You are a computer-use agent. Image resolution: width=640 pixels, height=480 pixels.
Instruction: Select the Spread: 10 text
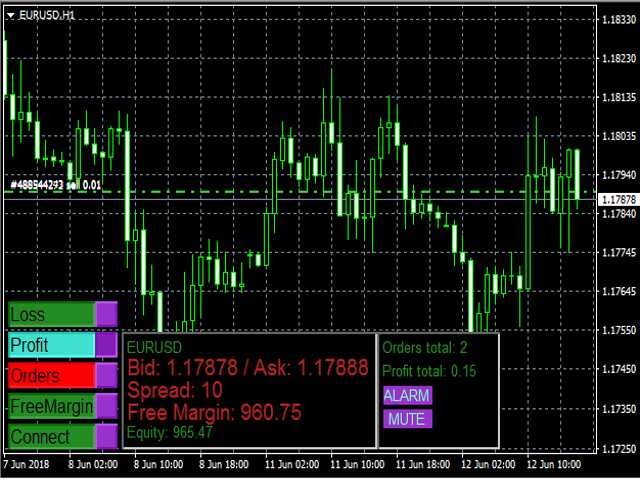pyautogui.click(x=175, y=390)
